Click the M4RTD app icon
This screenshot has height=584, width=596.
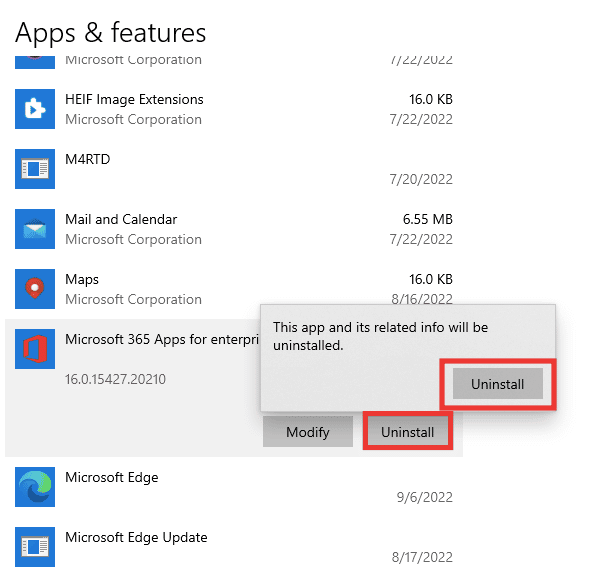(x=35, y=169)
